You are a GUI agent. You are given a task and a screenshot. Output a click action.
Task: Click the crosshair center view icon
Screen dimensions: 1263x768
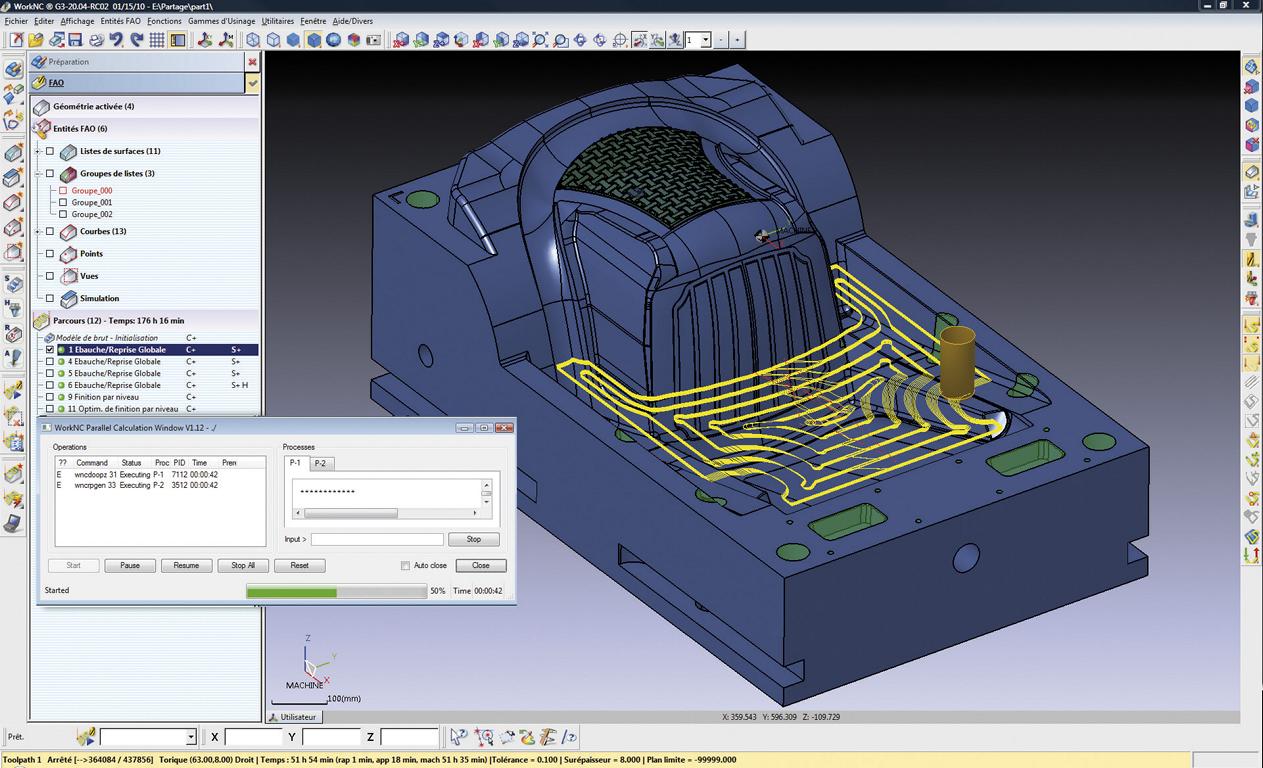click(x=619, y=40)
